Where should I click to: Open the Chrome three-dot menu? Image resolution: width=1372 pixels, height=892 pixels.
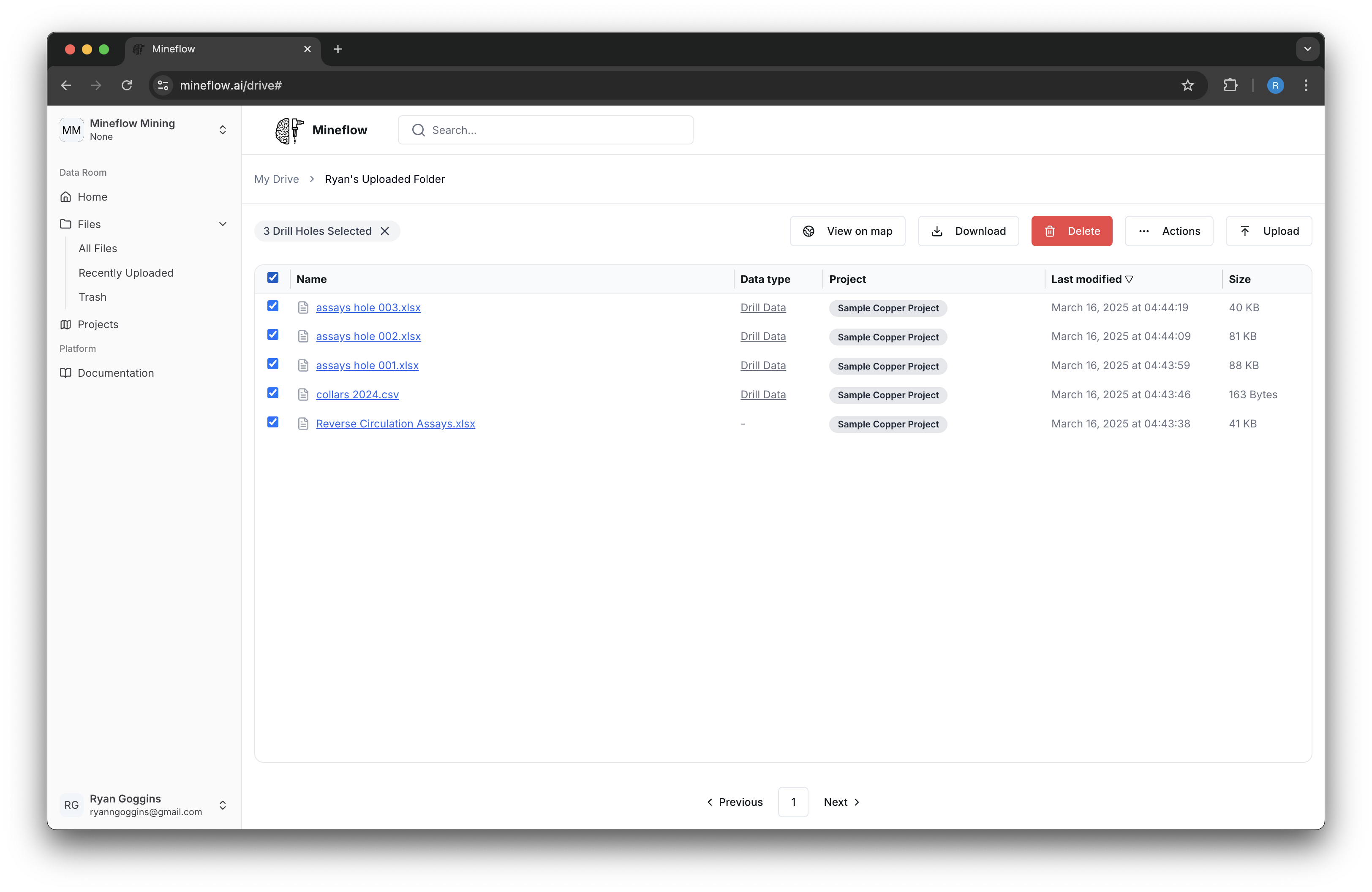[1306, 85]
